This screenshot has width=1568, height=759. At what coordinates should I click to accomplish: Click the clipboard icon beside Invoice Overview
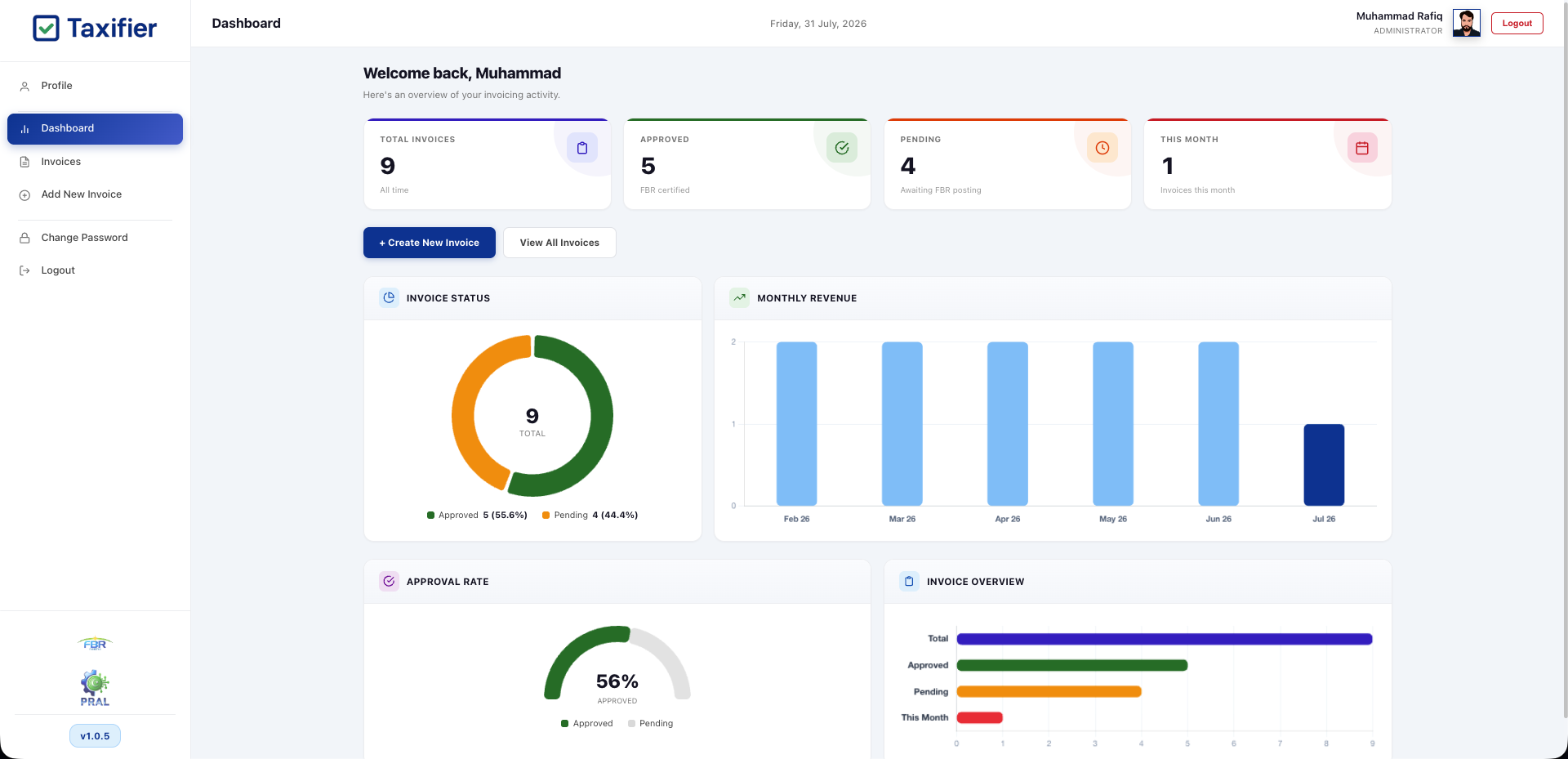[x=909, y=581]
